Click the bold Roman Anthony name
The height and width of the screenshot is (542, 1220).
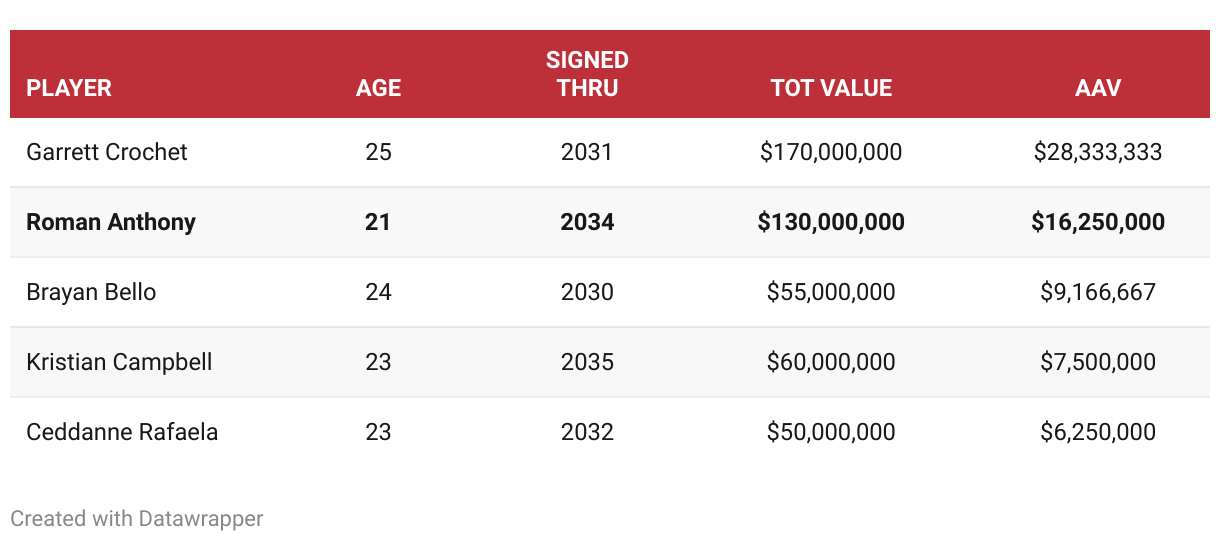pyautogui.click(x=111, y=222)
